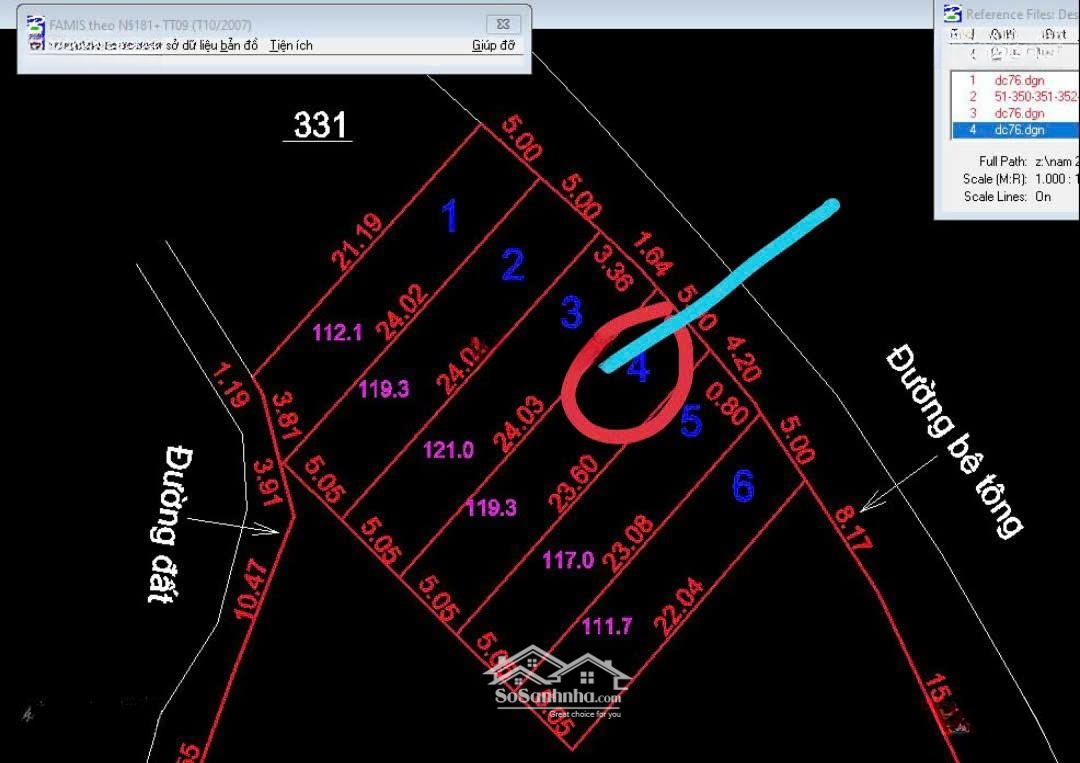Click the blue parcel number 1
Viewport: 1080px width, 763px height.
pyautogui.click(x=450, y=216)
